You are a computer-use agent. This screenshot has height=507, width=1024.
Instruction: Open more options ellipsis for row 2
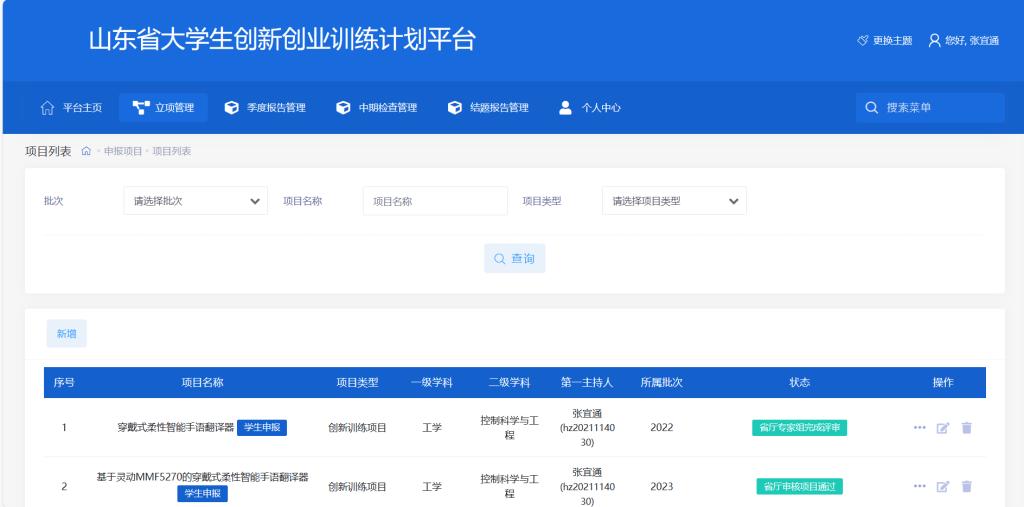[919, 487]
